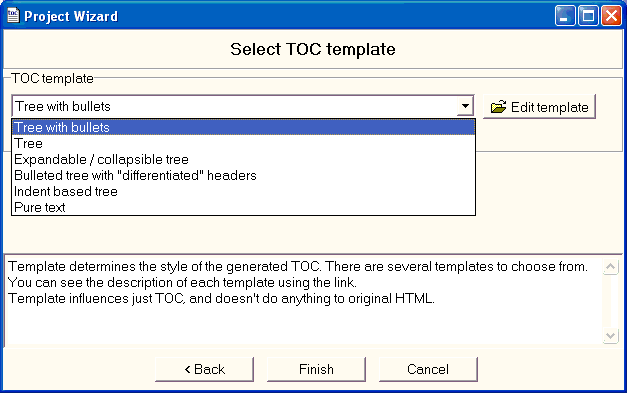Select the "Pure text" template

(244, 207)
